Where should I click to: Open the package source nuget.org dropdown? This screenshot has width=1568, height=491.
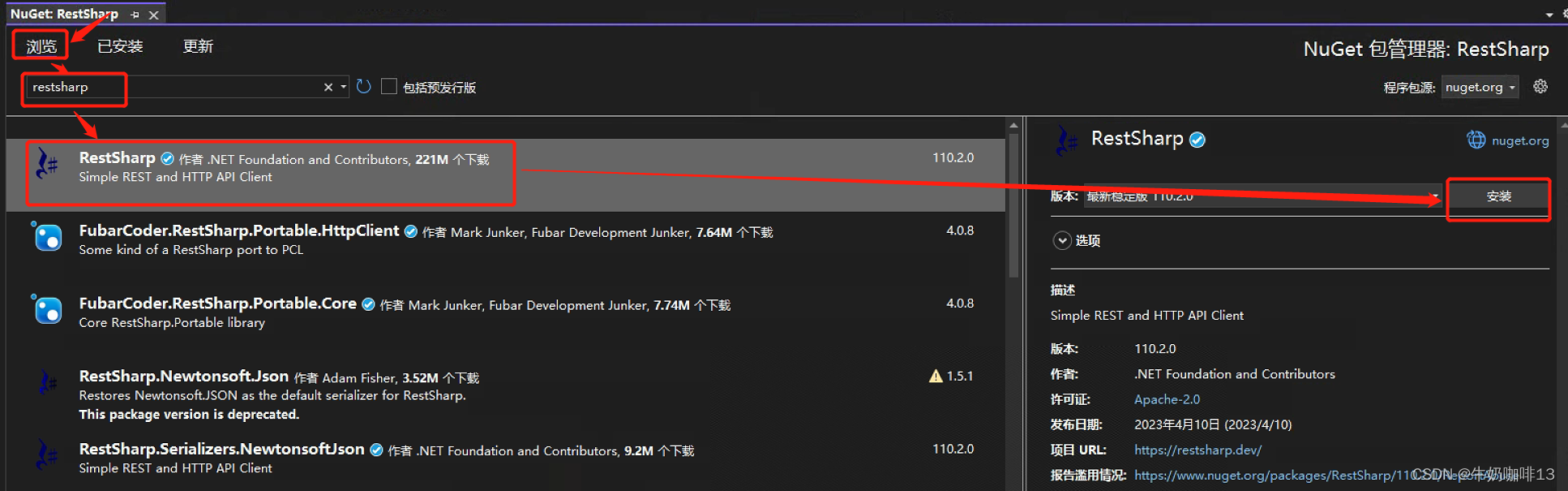pos(1480,87)
